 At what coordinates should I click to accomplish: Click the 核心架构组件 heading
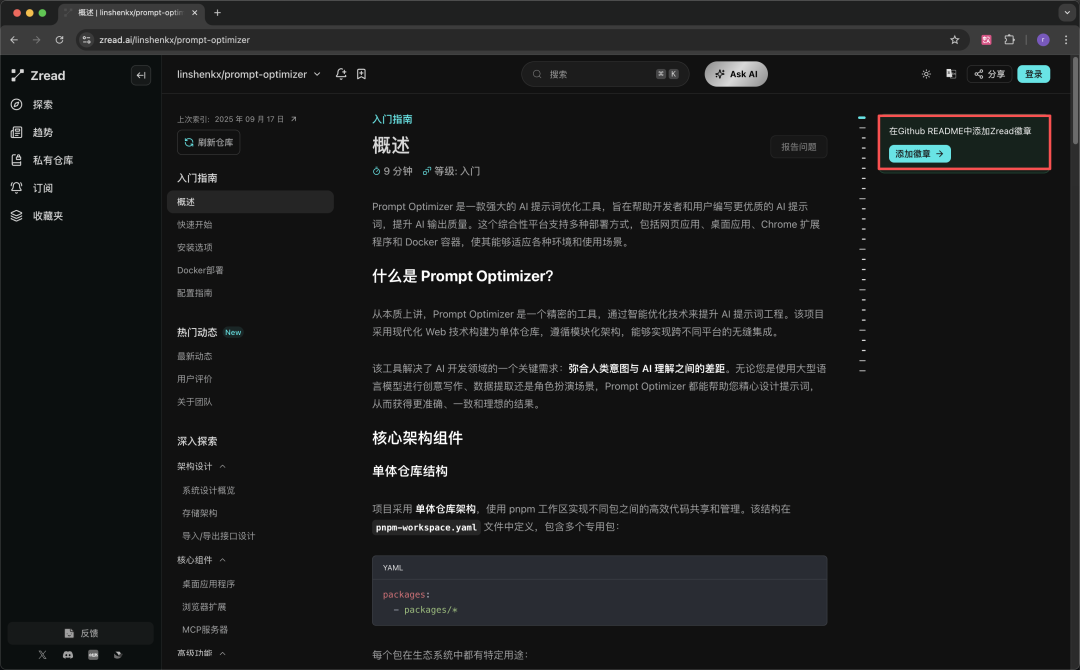click(417, 438)
